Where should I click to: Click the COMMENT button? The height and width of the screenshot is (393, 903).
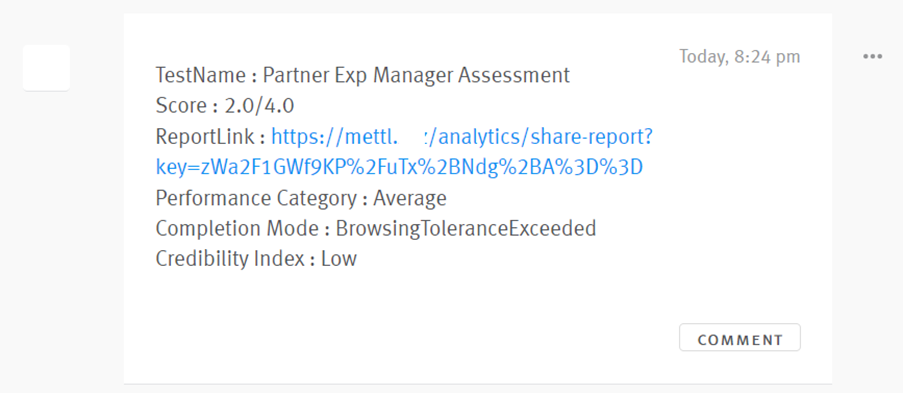(739, 338)
